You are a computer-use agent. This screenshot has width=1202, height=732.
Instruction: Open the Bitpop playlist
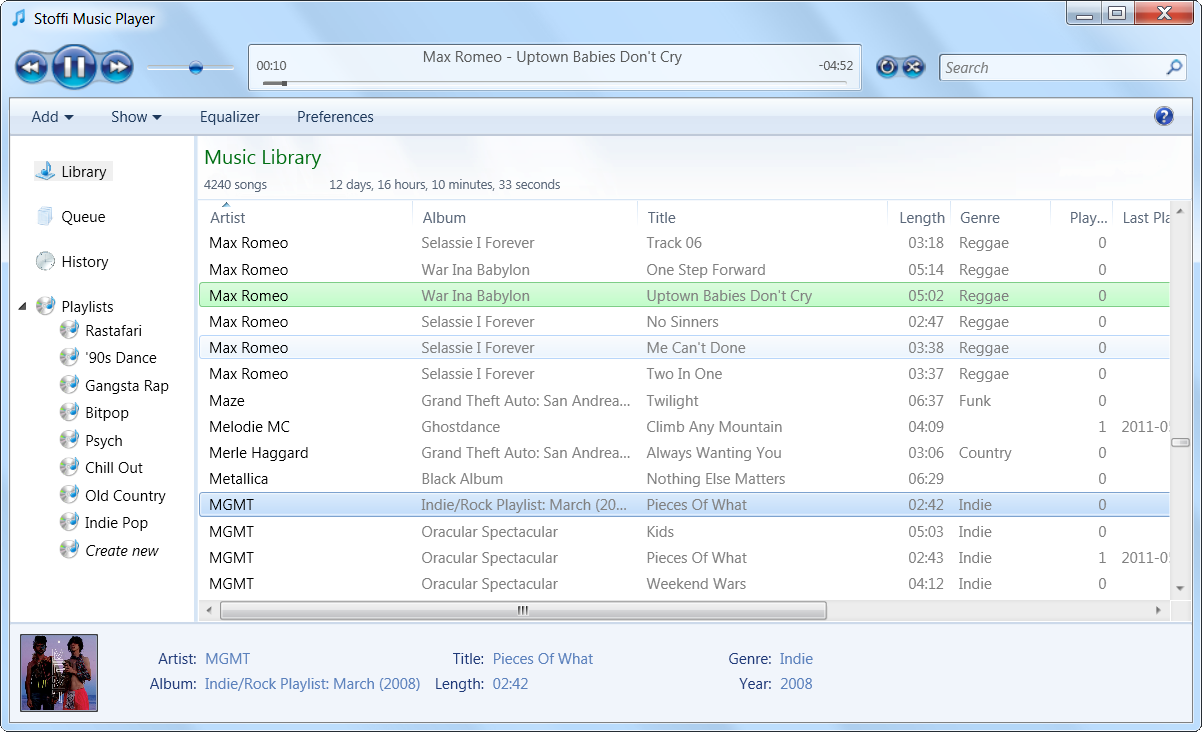(107, 413)
